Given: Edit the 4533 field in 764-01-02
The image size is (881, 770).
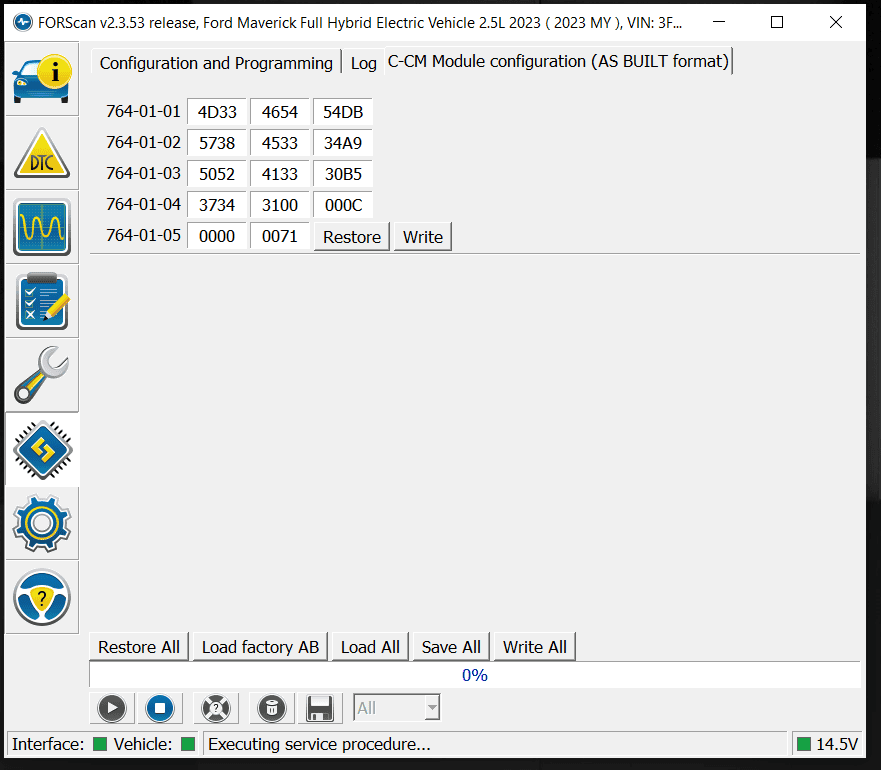Looking at the screenshot, I should tap(280, 143).
